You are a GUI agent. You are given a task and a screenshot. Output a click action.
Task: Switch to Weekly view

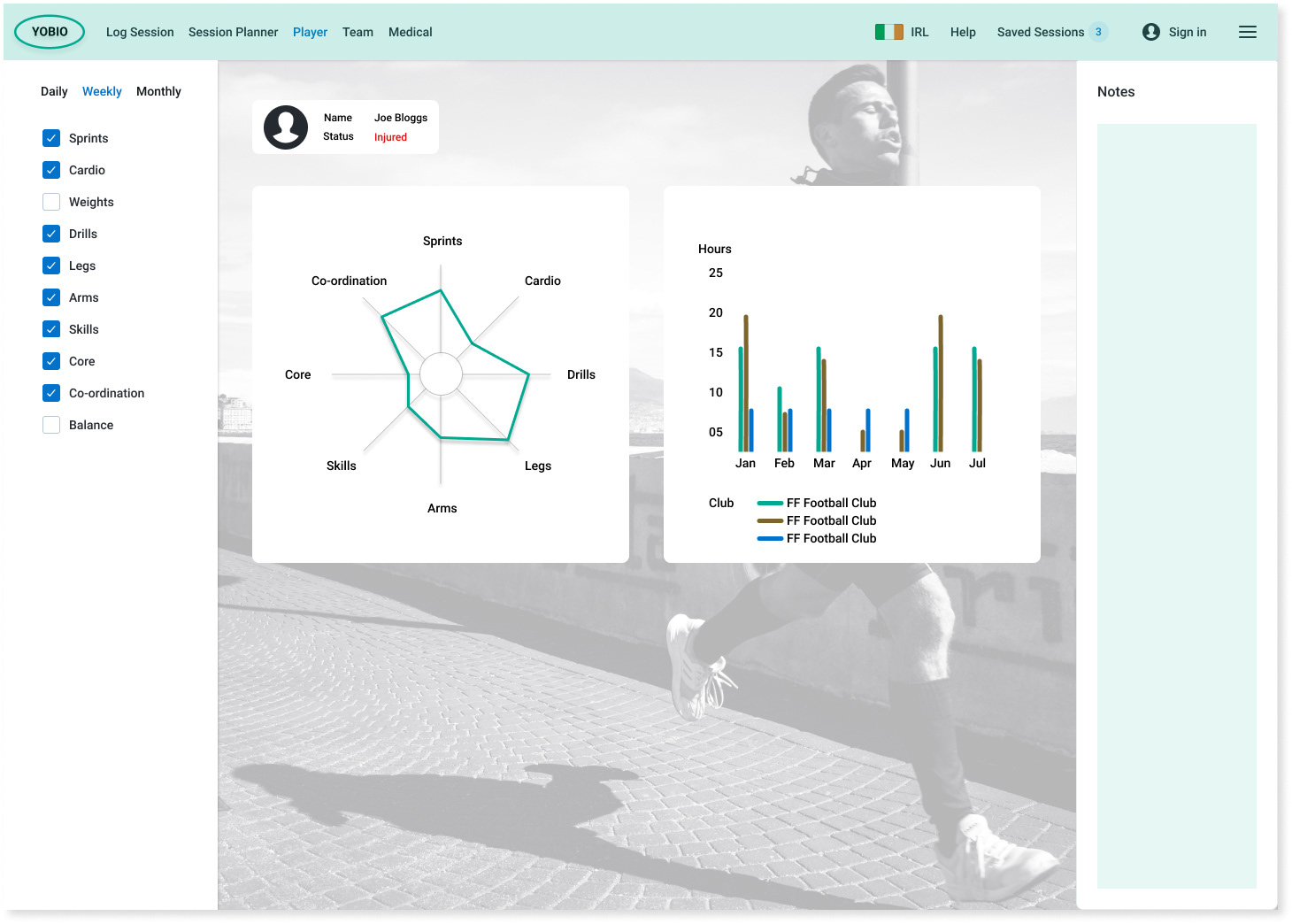102,91
